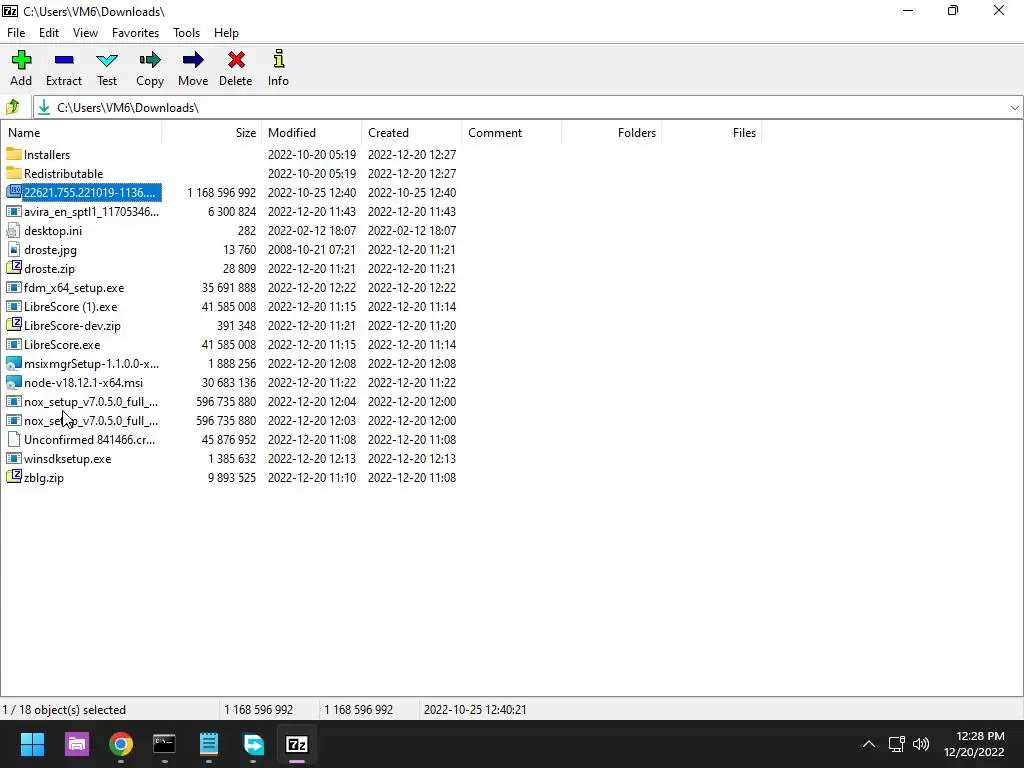
Task: Open the View menu
Action: pos(86,33)
